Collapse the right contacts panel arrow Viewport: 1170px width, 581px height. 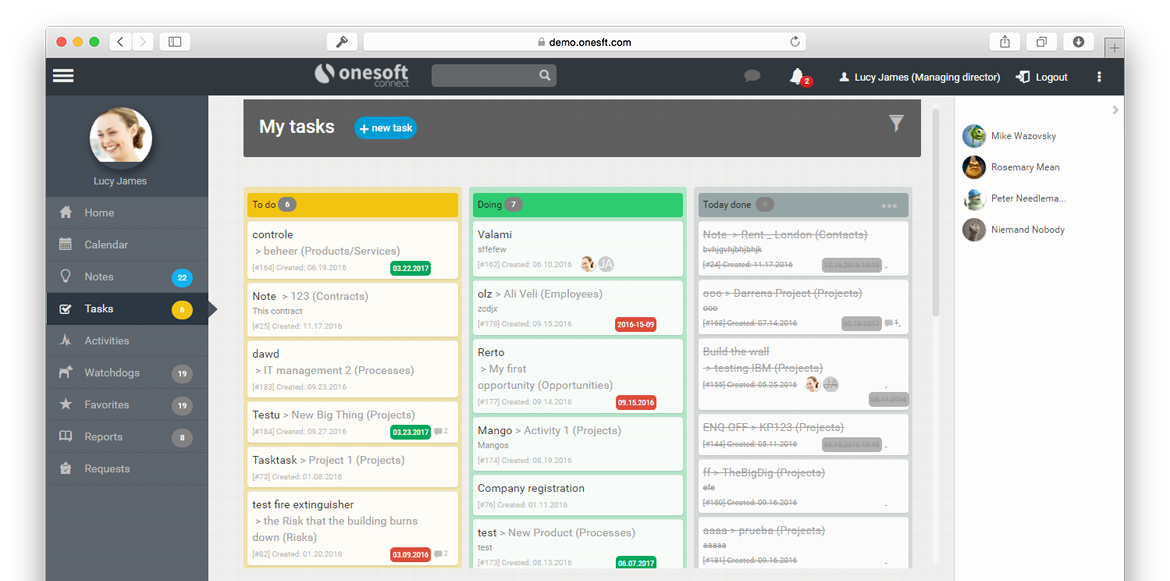pos(1115,110)
